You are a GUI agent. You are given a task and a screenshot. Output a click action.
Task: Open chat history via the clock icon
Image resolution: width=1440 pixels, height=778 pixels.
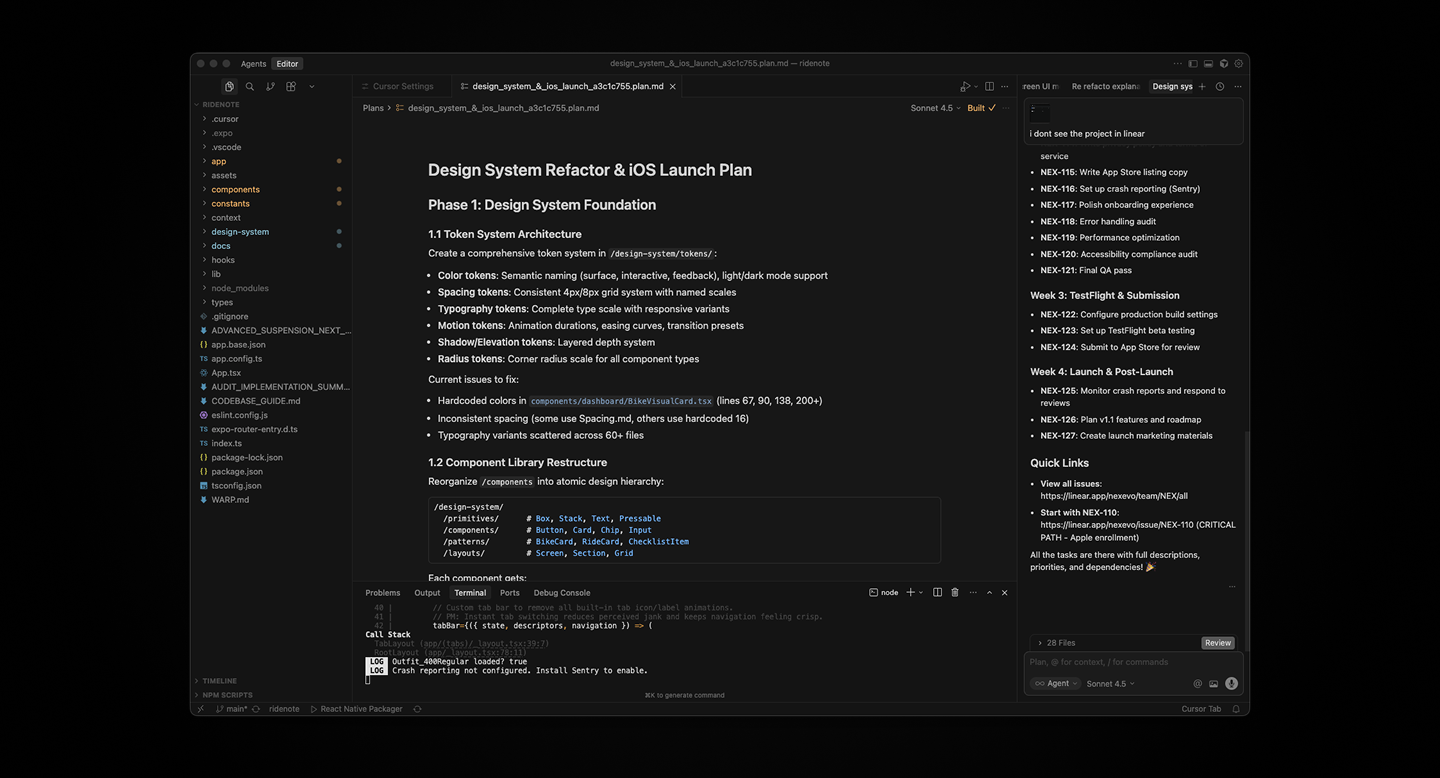point(1219,87)
